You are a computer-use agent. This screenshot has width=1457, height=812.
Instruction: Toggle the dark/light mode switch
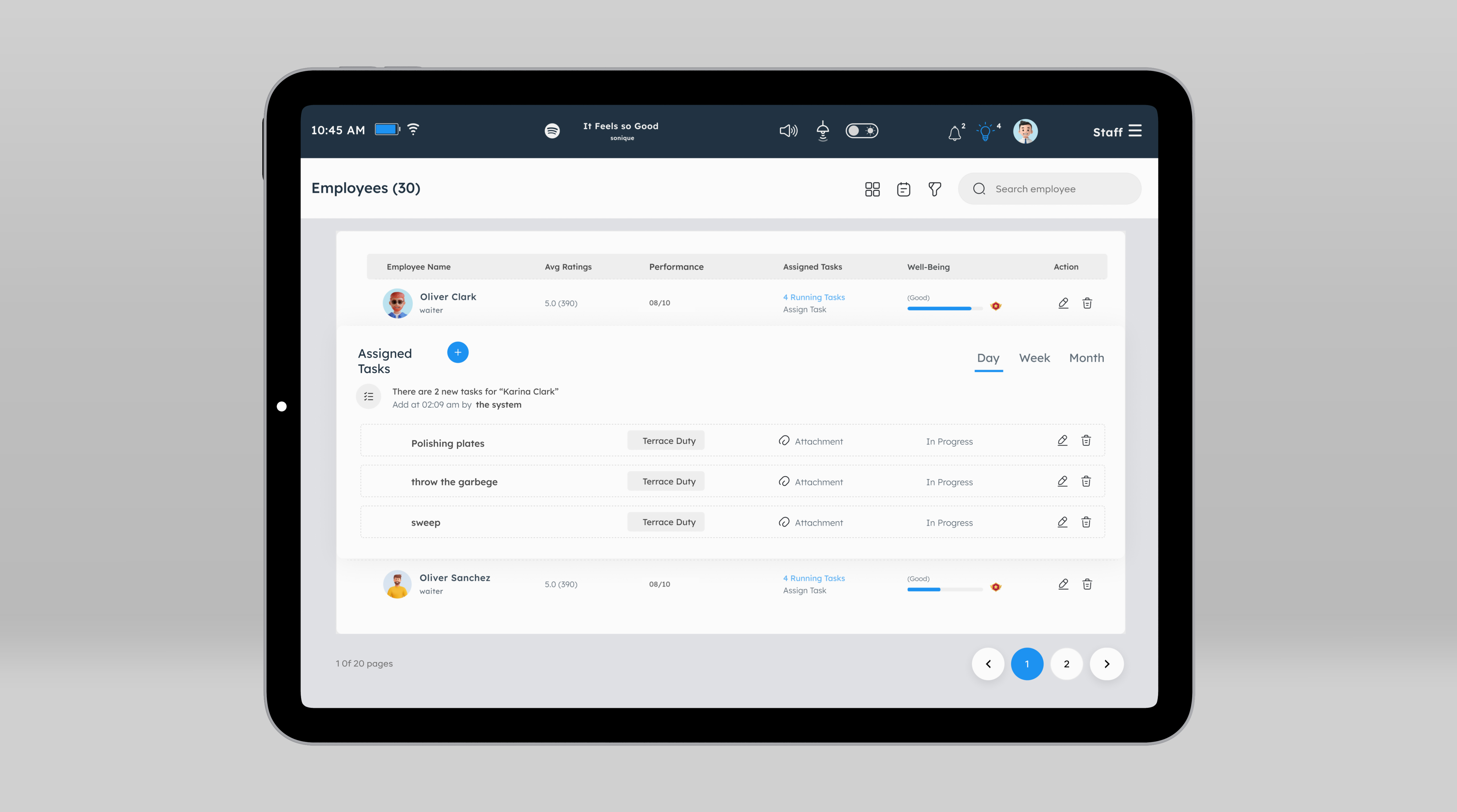[x=861, y=131]
